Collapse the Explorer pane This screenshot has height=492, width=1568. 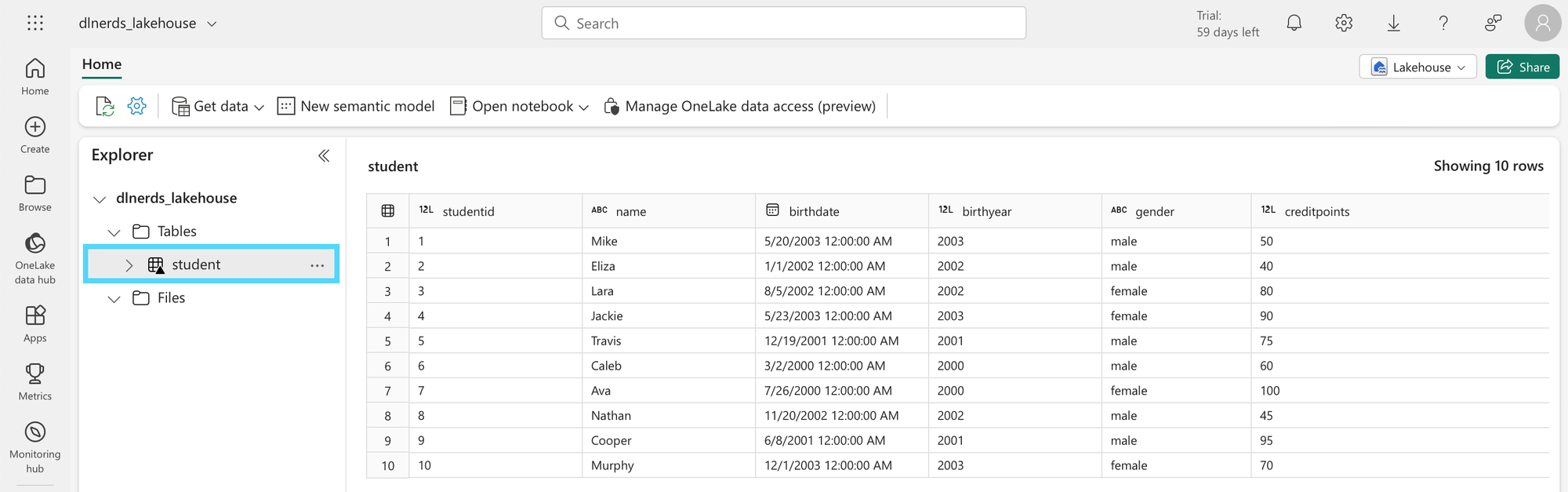pos(324,155)
